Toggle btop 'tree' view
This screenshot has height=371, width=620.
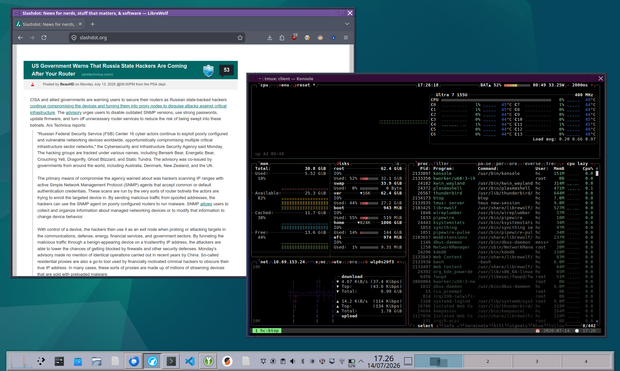pyautogui.click(x=552, y=163)
